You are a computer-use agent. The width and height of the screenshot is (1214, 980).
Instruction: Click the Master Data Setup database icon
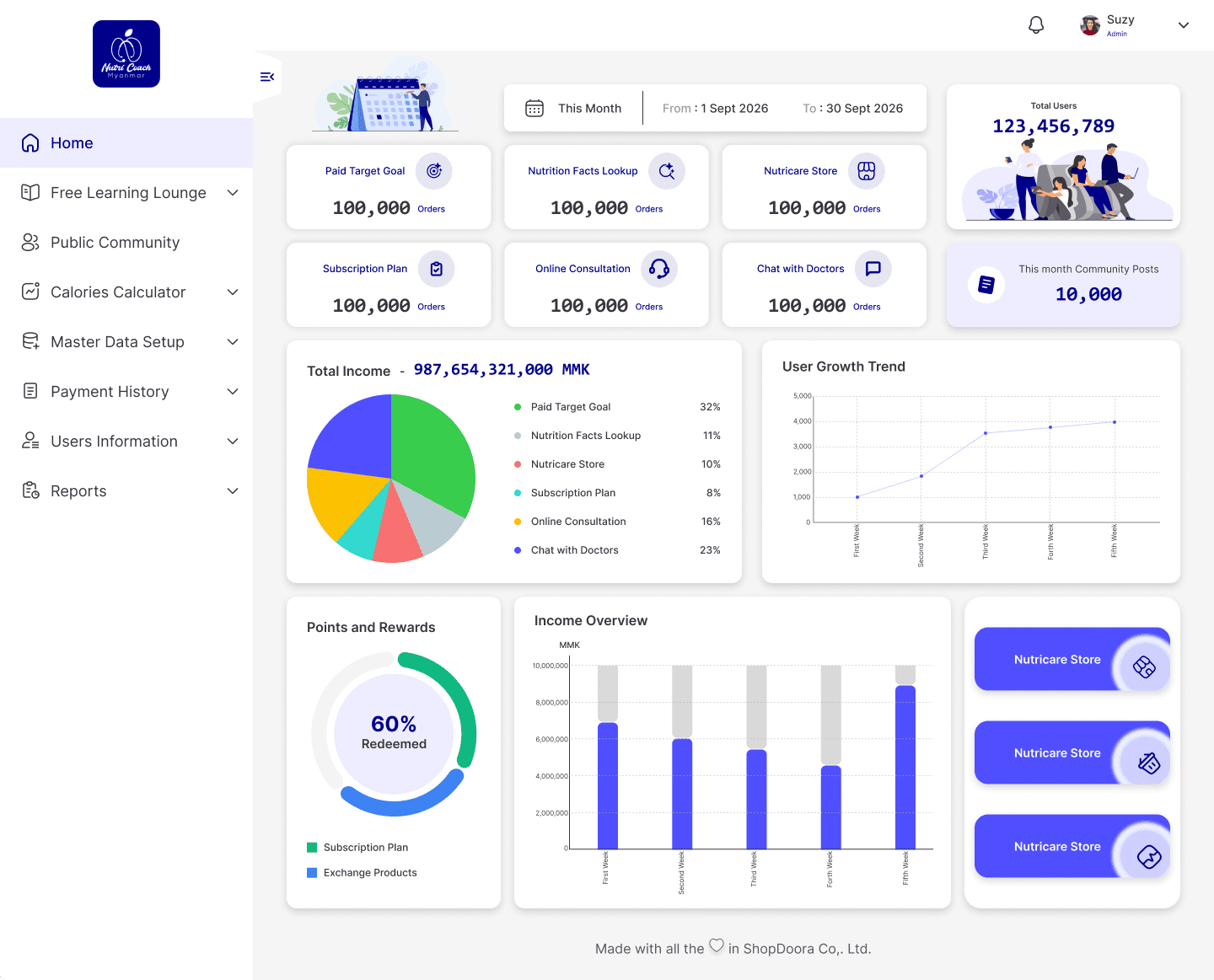point(30,341)
